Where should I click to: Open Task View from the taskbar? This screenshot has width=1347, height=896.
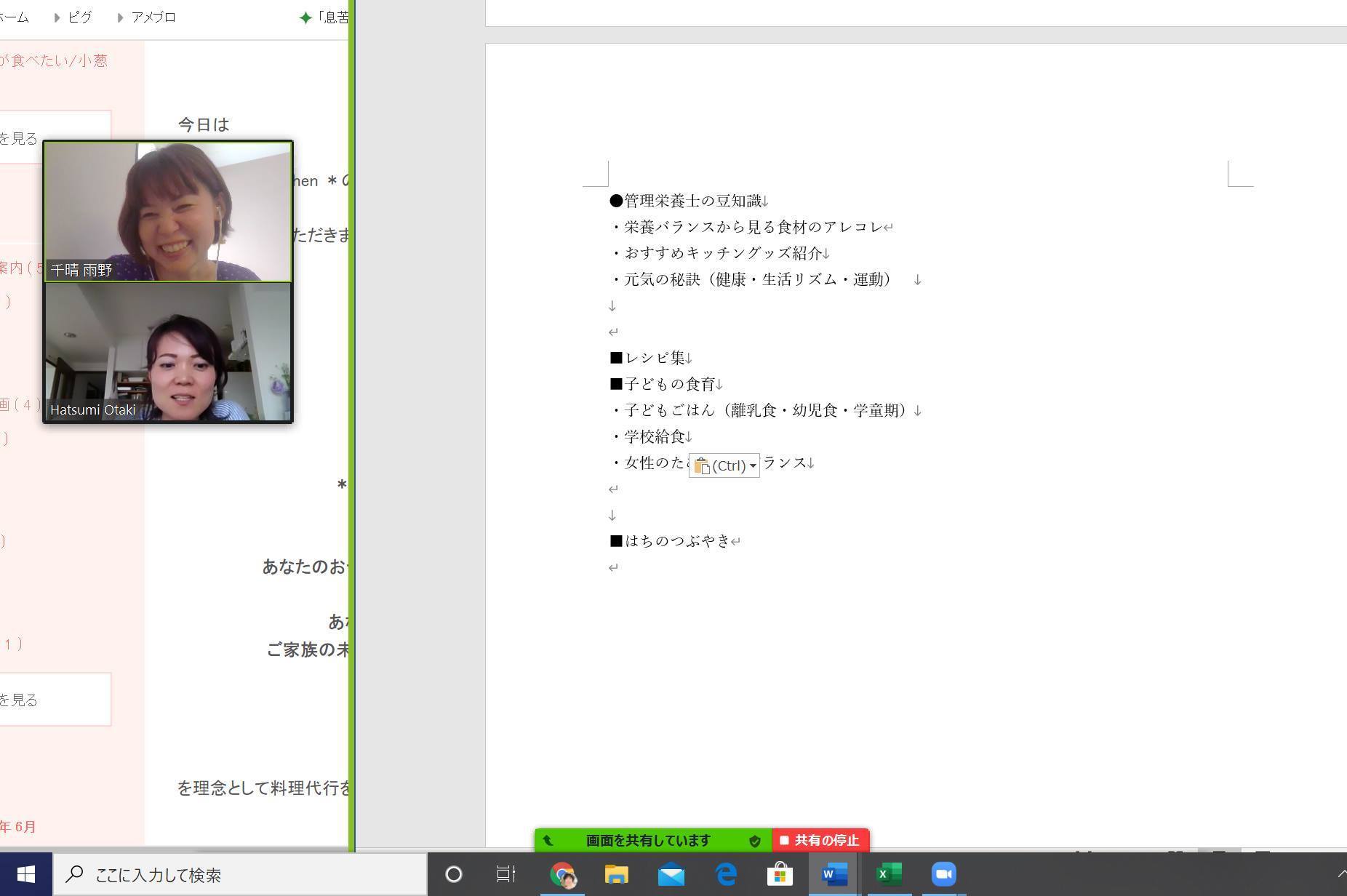click(506, 873)
